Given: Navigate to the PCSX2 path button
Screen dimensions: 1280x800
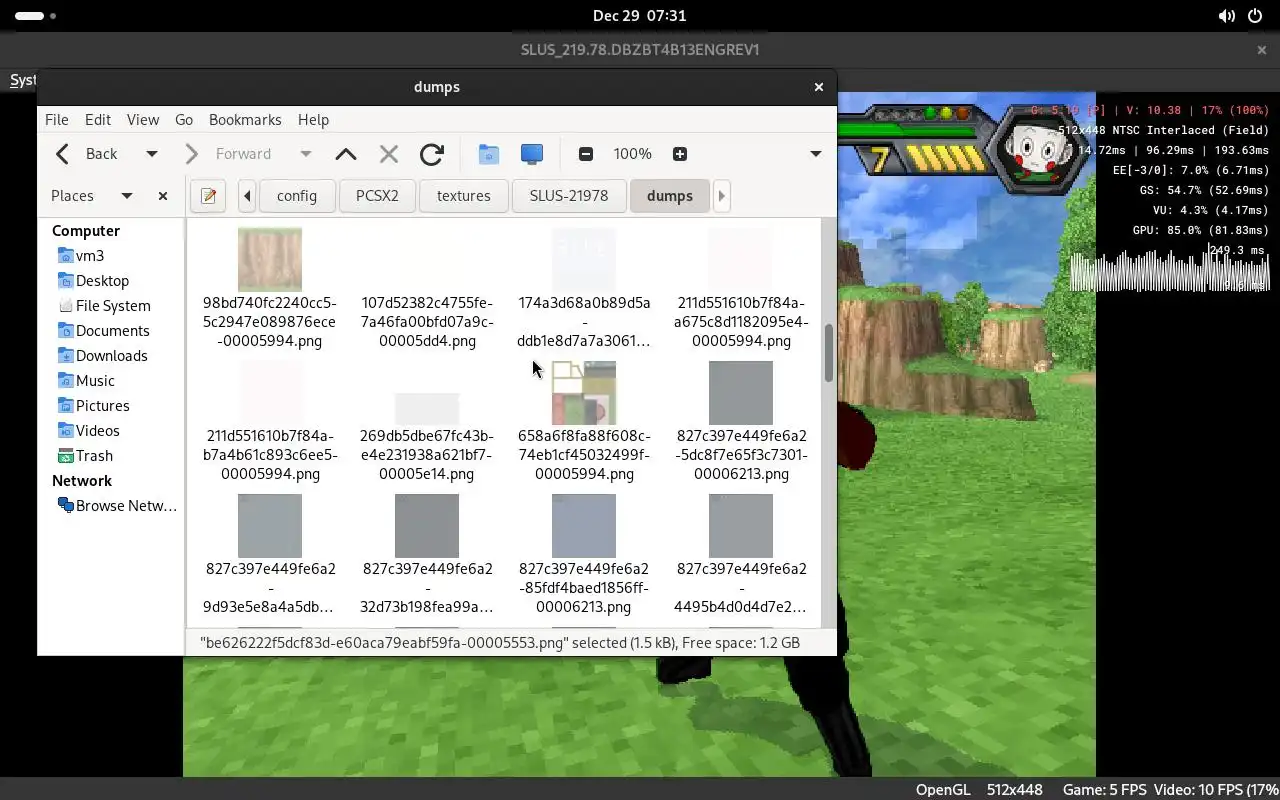Looking at the screenshot, I should pyautogui.click(x=377, y=196).
